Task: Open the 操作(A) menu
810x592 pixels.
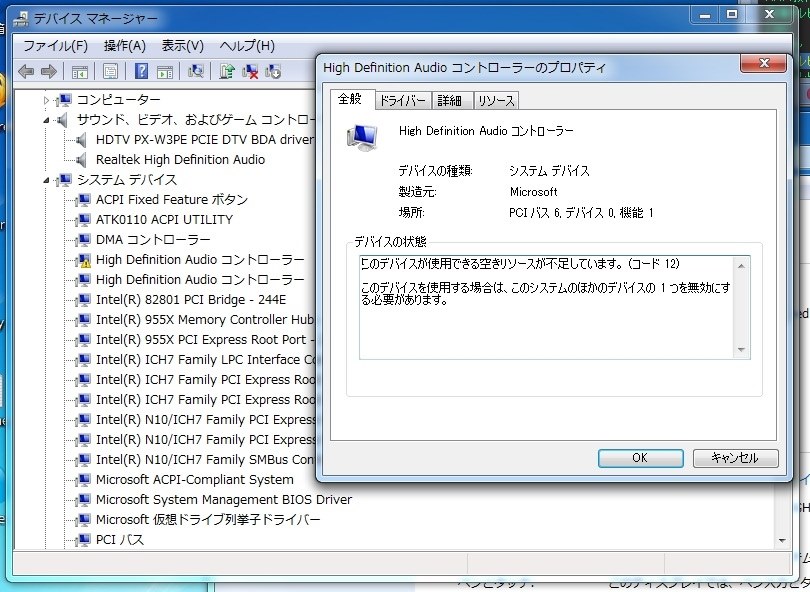Action: [124, 46]
